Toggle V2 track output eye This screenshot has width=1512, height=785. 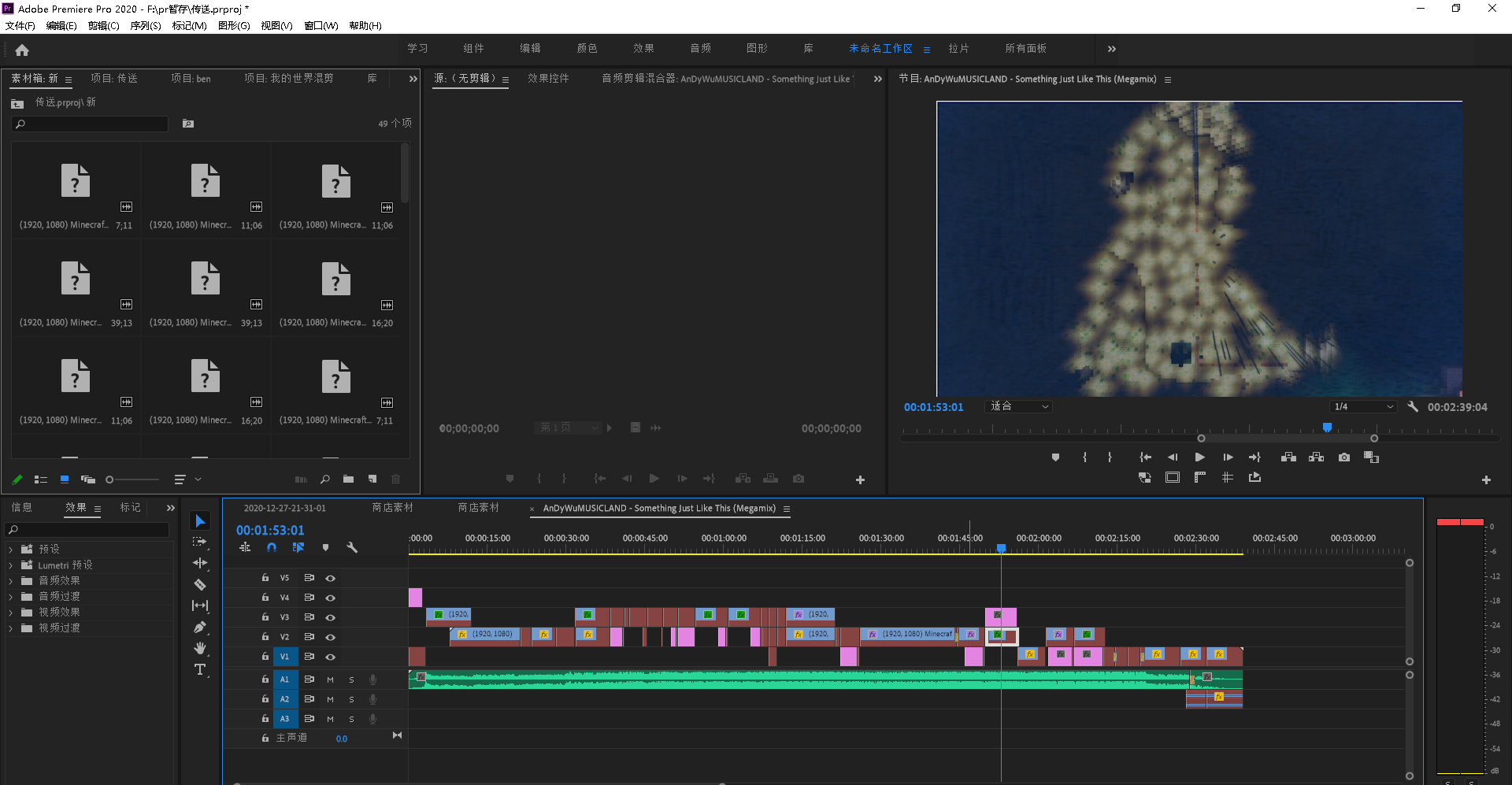(x=331, y=637)
